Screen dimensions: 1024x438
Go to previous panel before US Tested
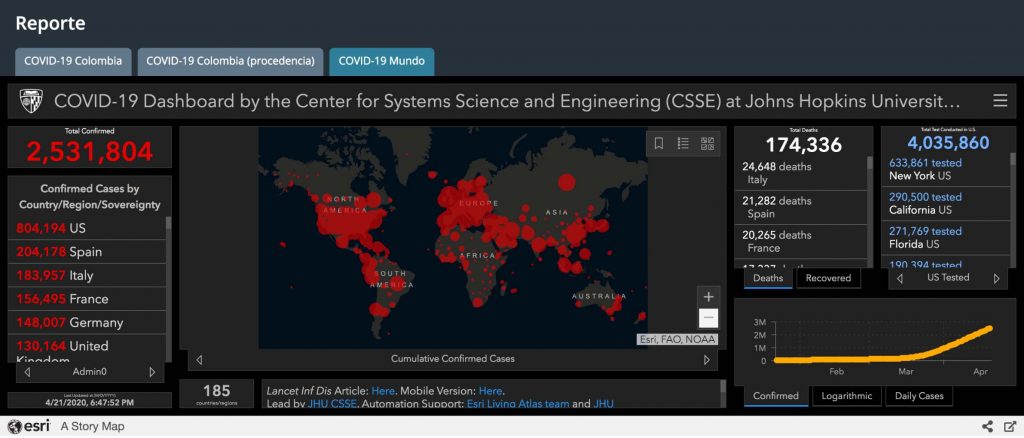(900, 278)
